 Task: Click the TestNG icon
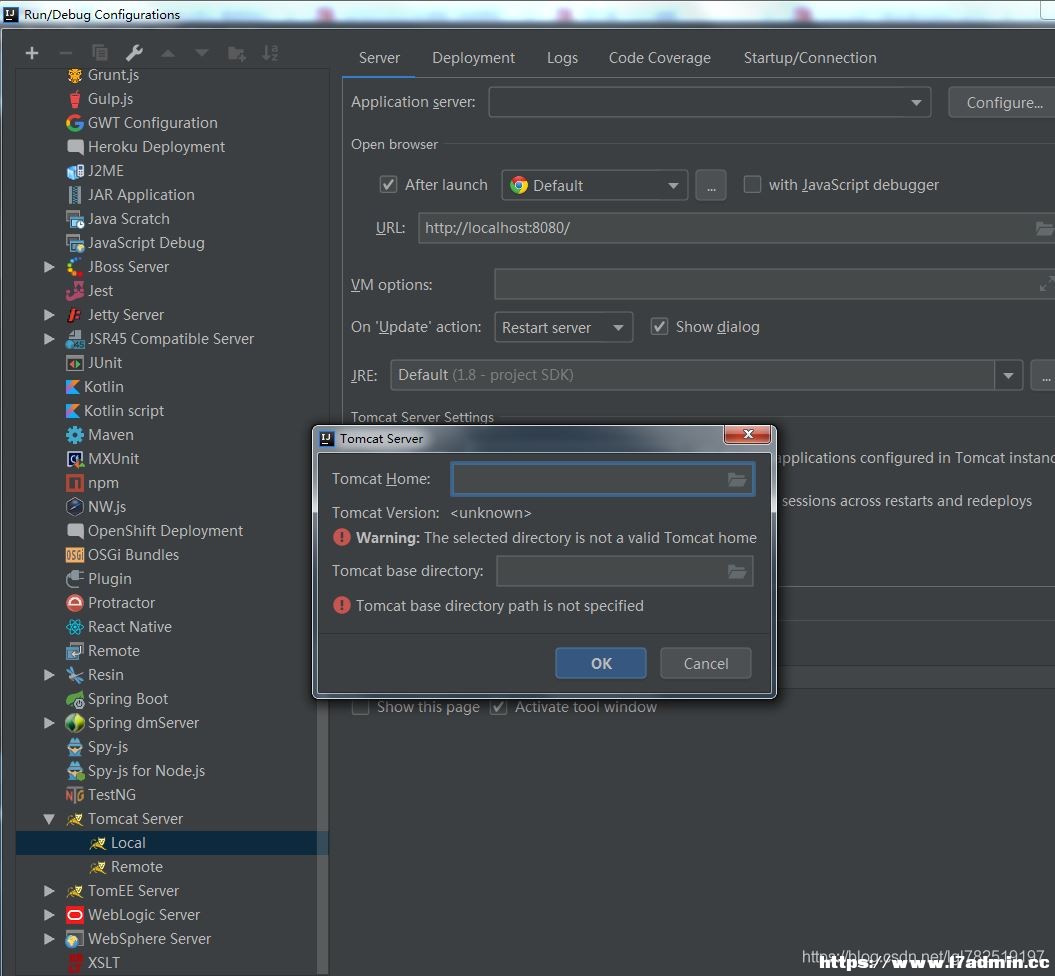pos(75,795)
